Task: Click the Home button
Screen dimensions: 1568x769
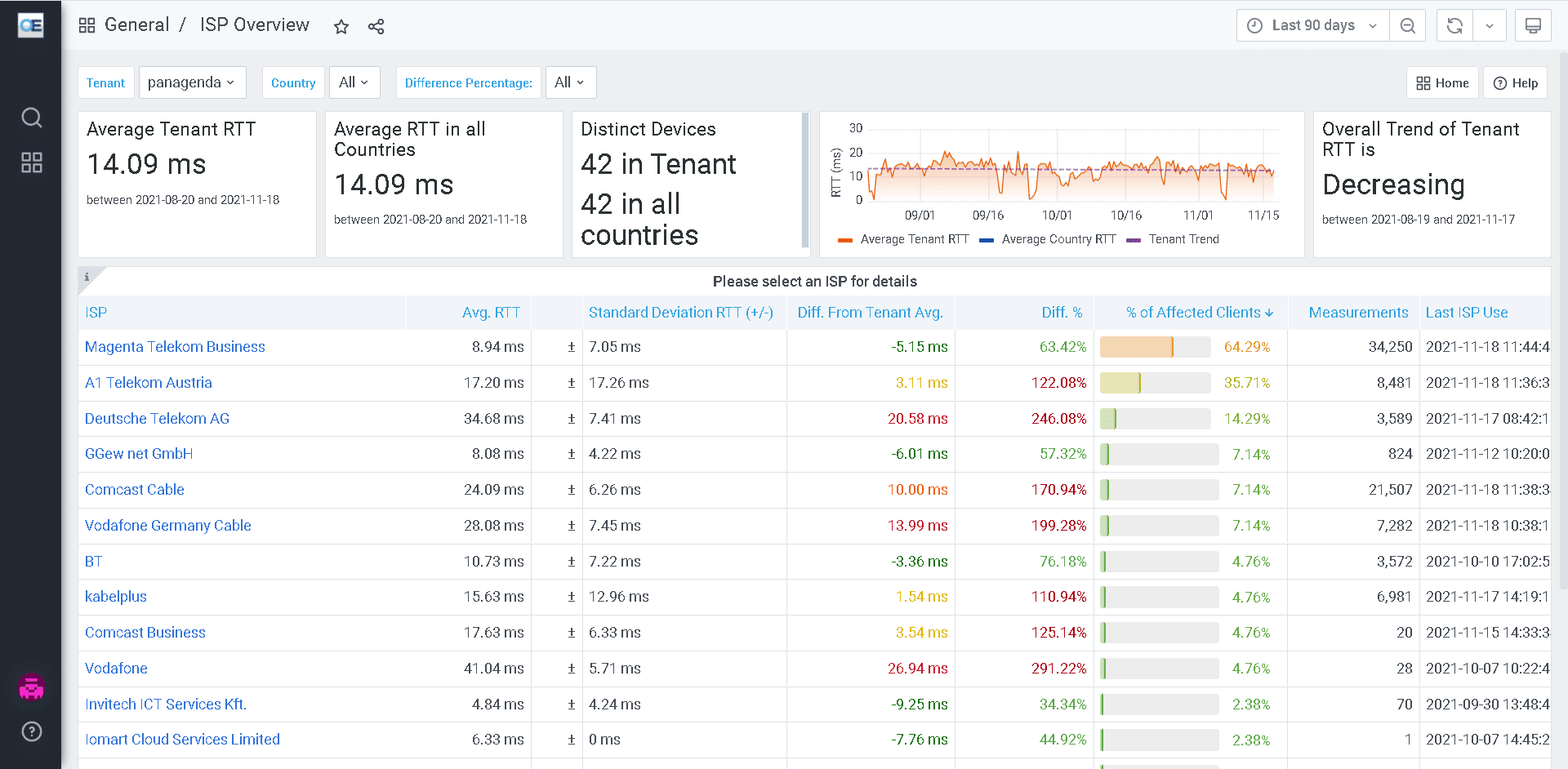Action: (x=1442, y=83)
